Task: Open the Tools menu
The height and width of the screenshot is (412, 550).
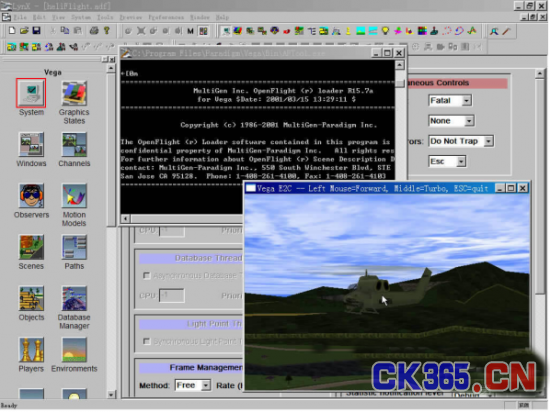Action: pos(105,17)
